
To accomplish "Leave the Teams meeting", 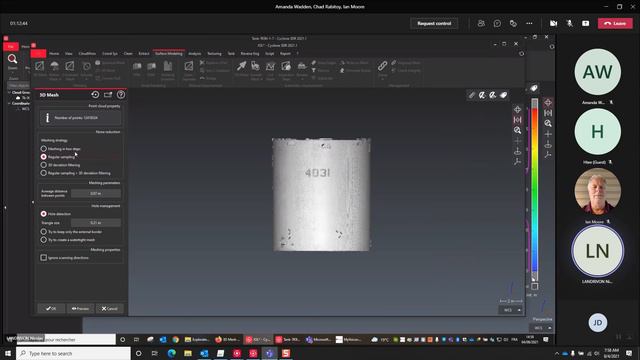I will [x=615, y=23].
